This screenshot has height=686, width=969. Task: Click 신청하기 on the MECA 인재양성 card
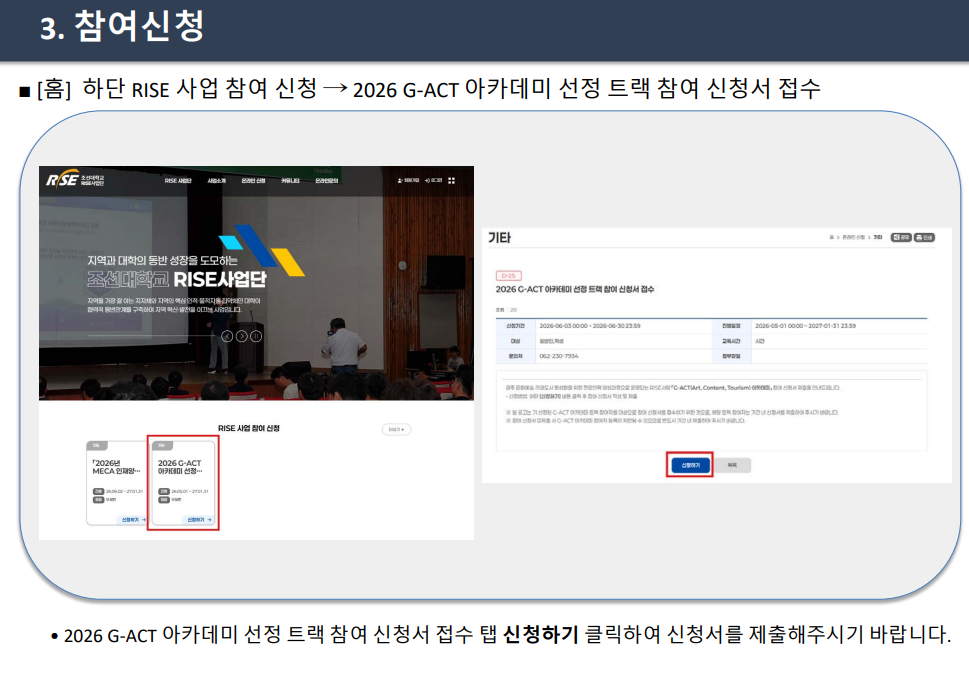pos(133,520)
